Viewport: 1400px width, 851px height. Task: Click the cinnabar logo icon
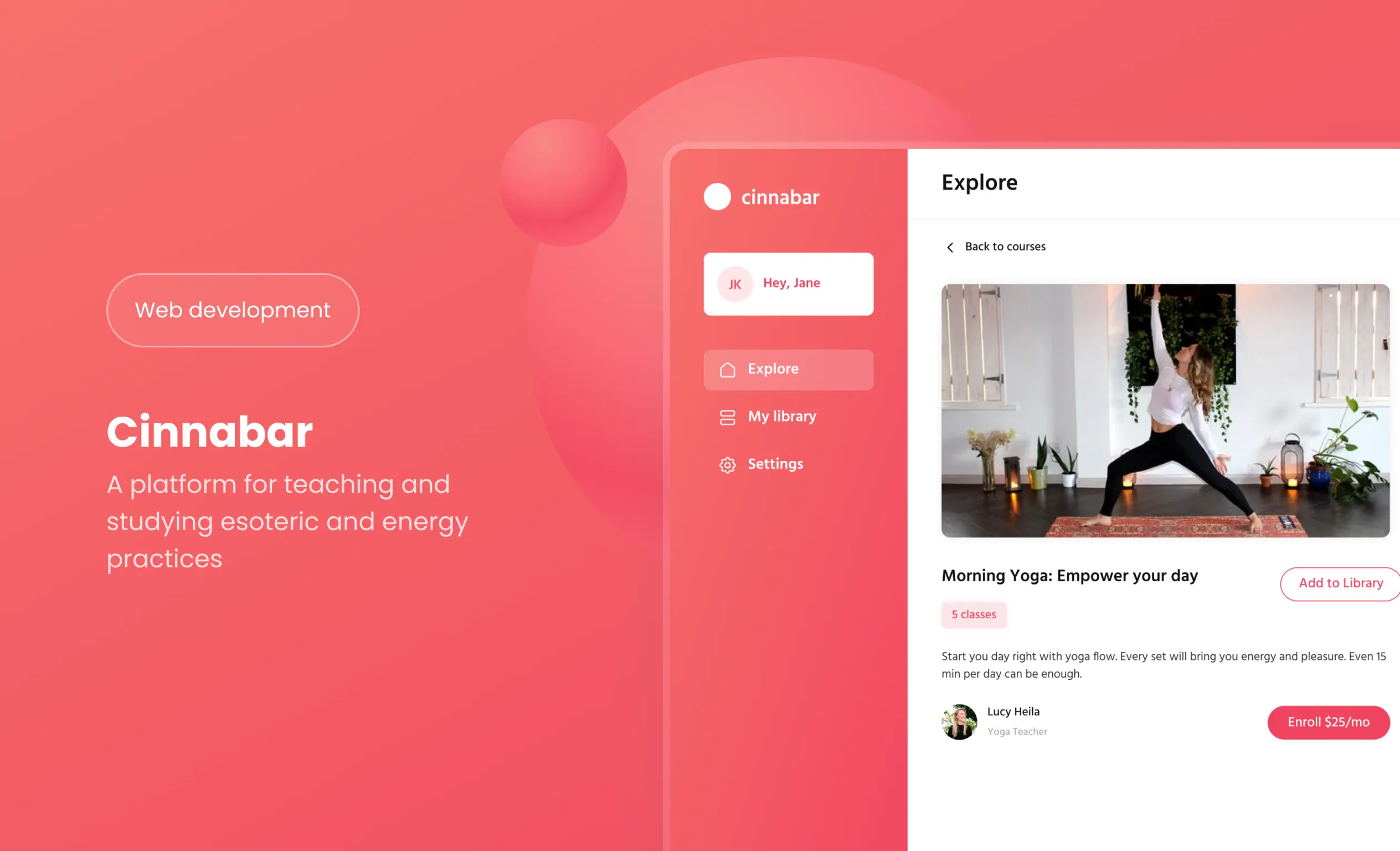pyautogui.click(x=715, y=197)
